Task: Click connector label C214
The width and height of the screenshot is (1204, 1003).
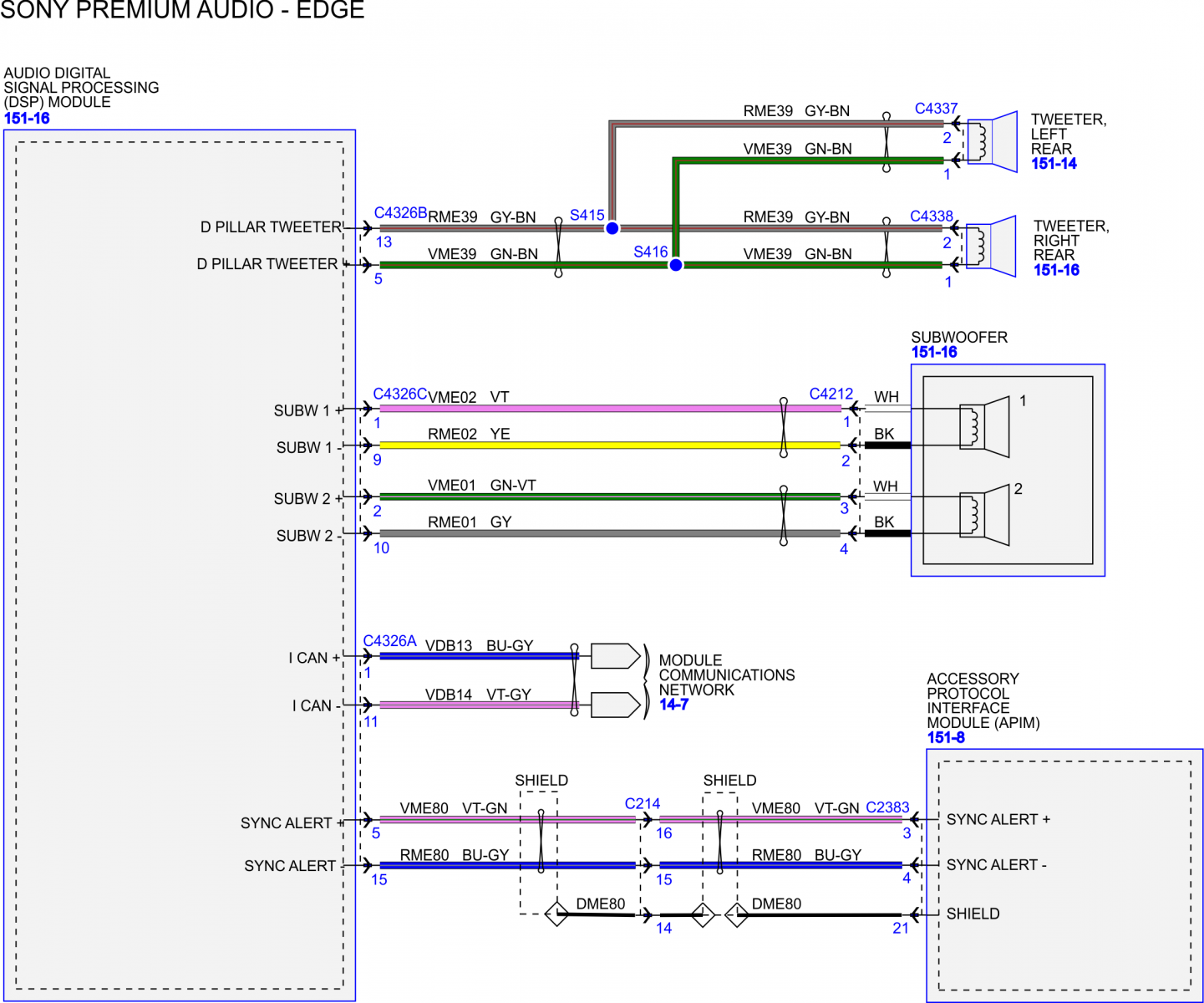Action: coord(643,803)
